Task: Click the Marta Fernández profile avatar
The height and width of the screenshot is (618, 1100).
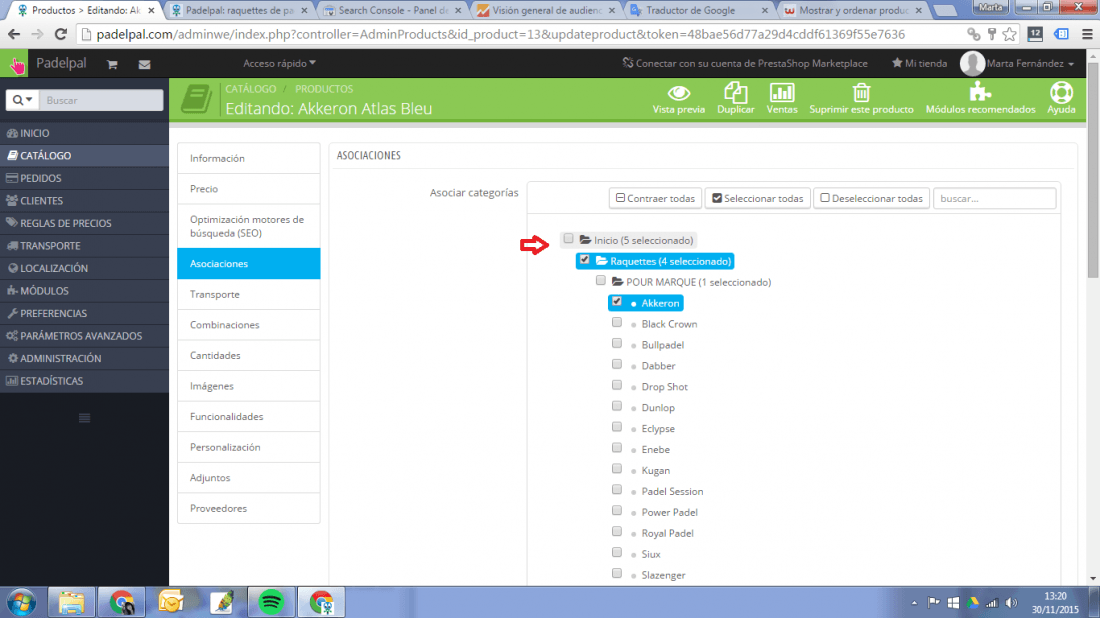Action: click(x=972, y=64)
